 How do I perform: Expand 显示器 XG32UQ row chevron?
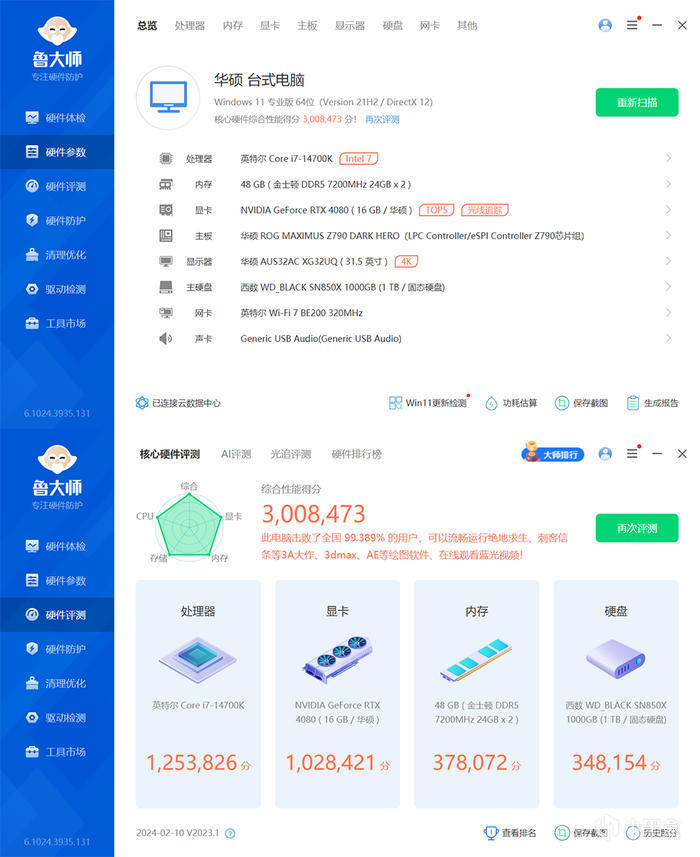click(x=668, y=261)
